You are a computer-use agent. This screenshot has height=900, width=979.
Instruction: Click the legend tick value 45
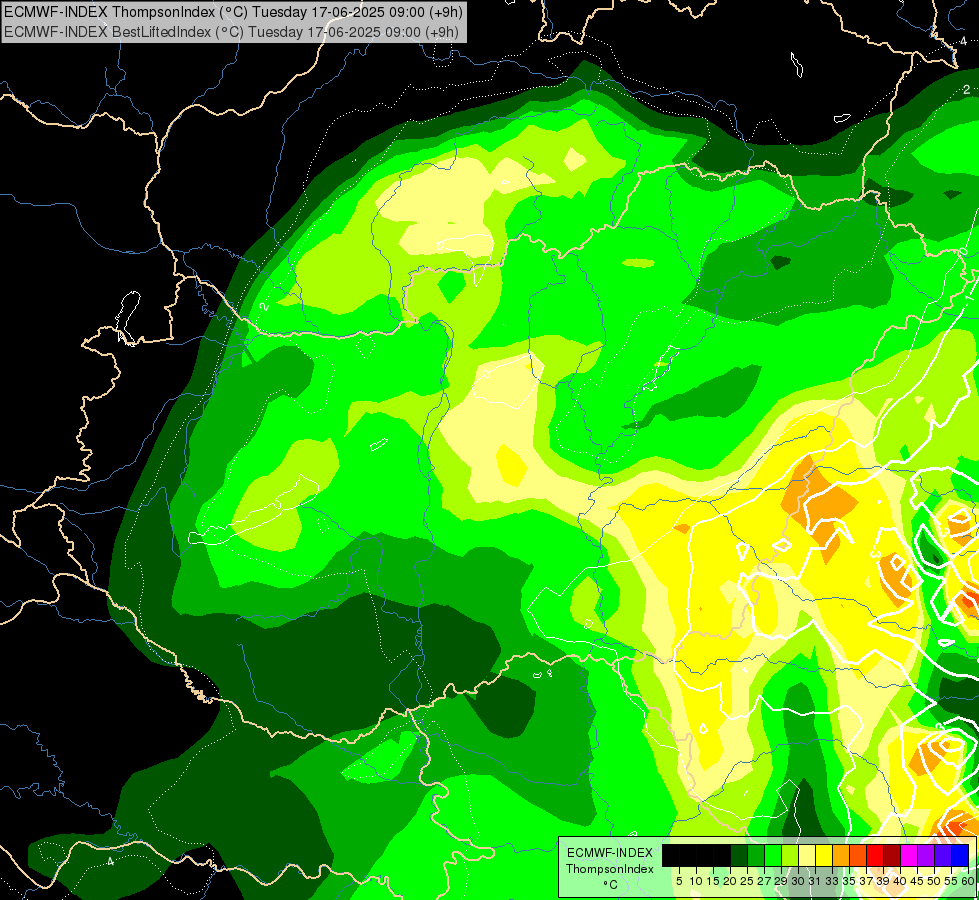point(917,881)
